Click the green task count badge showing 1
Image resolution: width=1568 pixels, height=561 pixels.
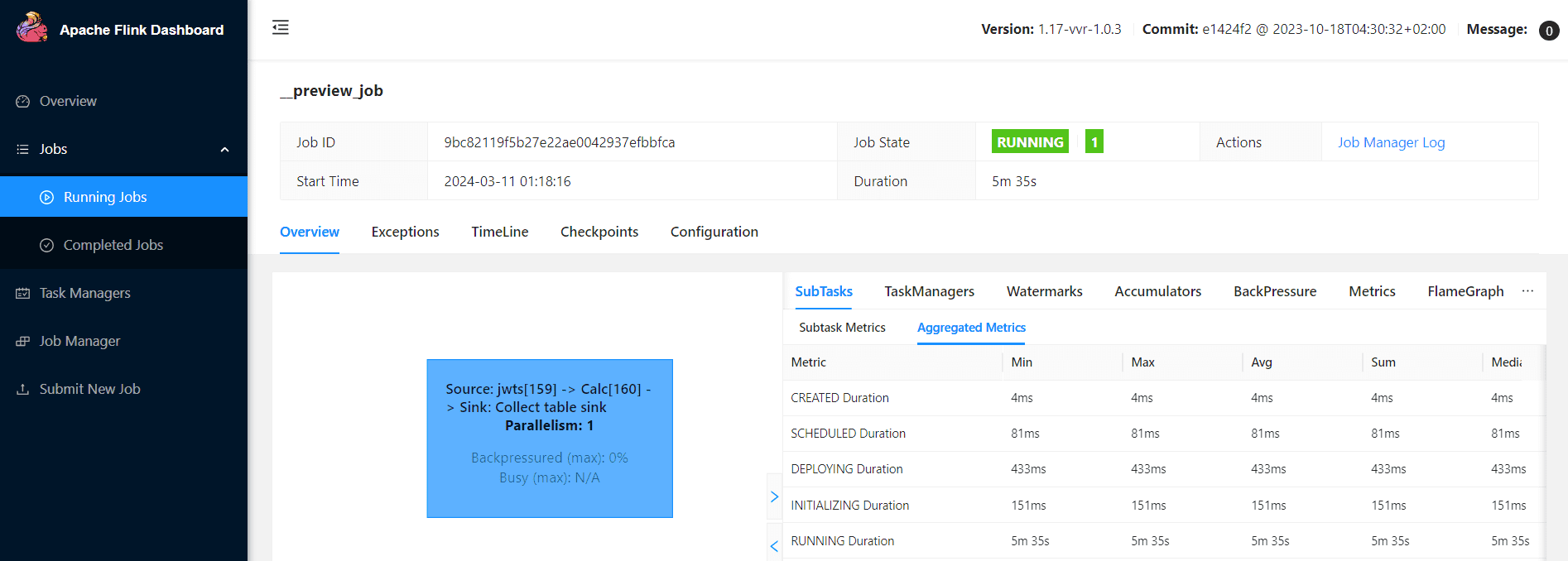[1094, 141]
